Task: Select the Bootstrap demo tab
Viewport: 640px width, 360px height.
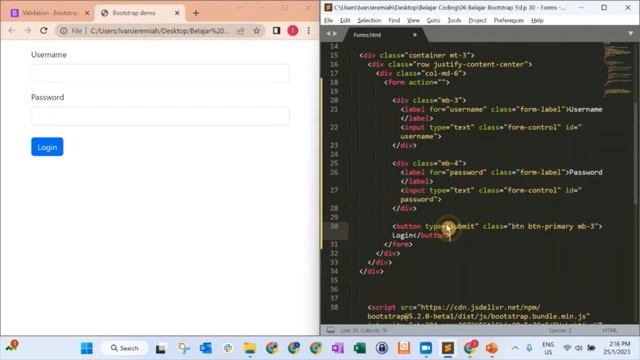Action: click(139, 13)
